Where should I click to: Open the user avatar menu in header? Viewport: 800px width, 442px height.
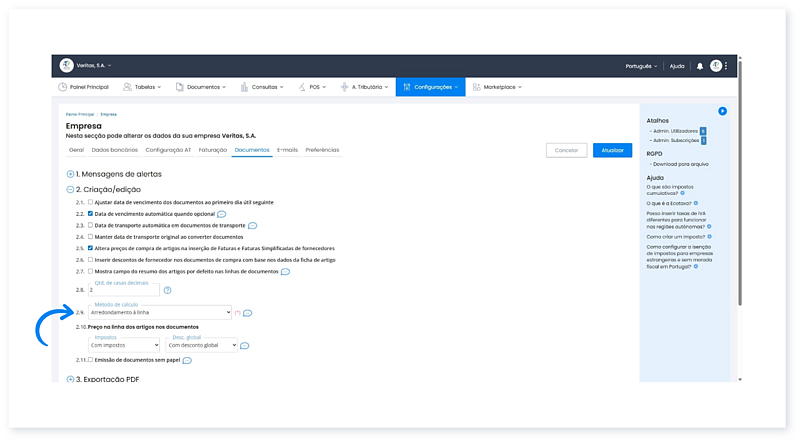click(716, 66)
